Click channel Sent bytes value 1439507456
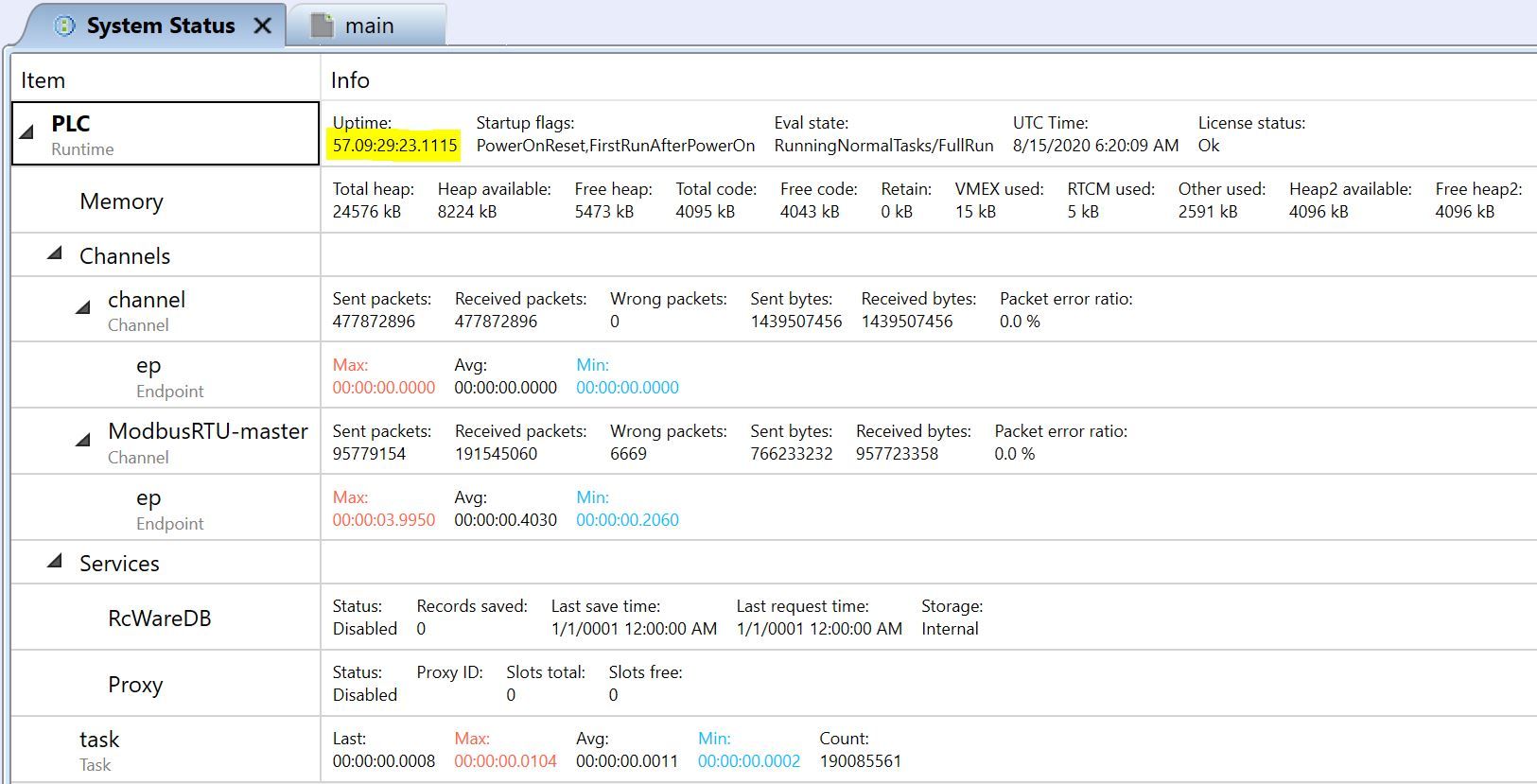 tap(796, 321)
